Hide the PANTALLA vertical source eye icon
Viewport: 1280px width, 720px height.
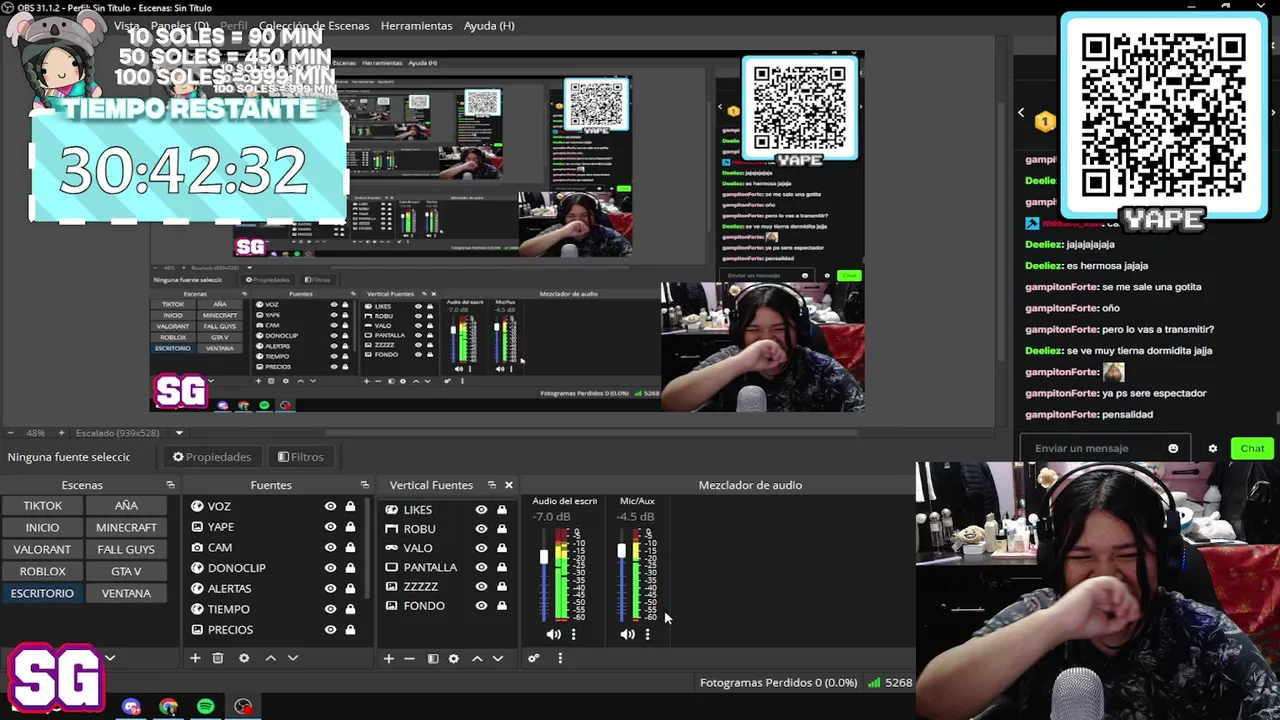point(481,567)
